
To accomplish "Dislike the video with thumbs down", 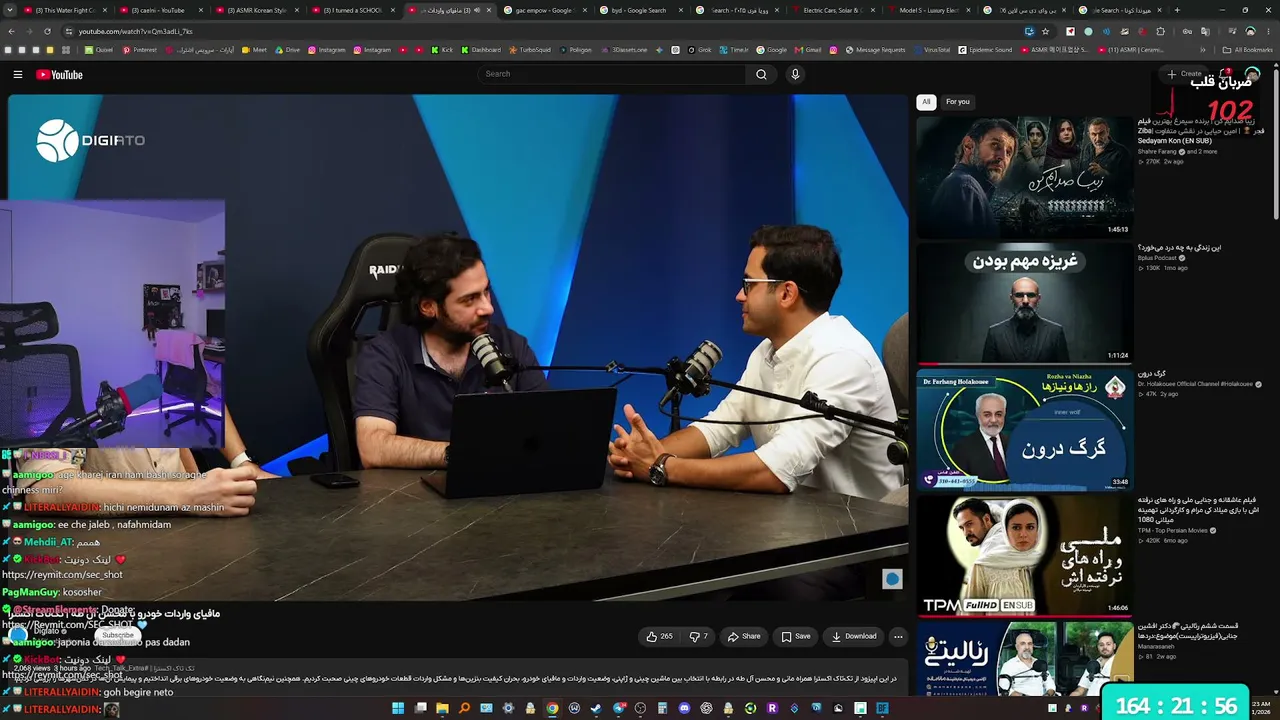I will point(699,636).
